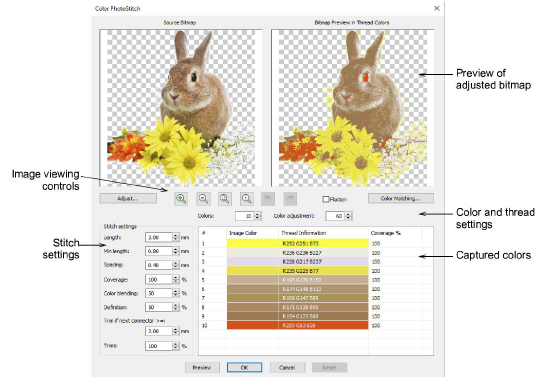547x392 pixels.
Task: Click the zoom out magnifier icon
Action: pos(203,199)
